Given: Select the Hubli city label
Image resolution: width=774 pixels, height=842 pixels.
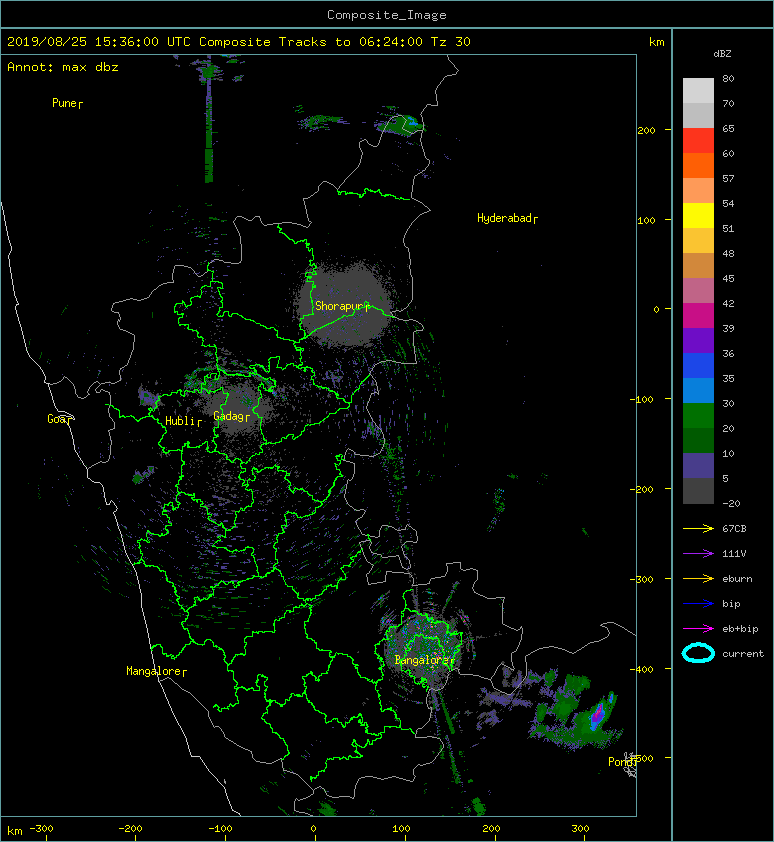Looking at the screenshot, I should (183, 421).
